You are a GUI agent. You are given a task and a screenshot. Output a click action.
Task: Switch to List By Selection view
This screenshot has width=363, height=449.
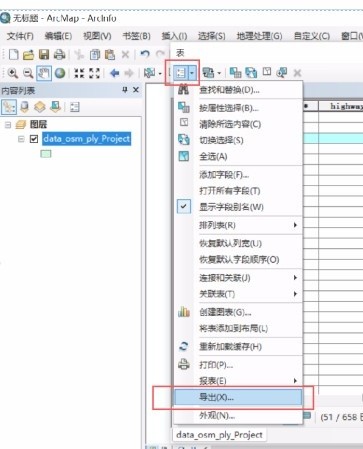pyautogui.click(x=55, y=107)
